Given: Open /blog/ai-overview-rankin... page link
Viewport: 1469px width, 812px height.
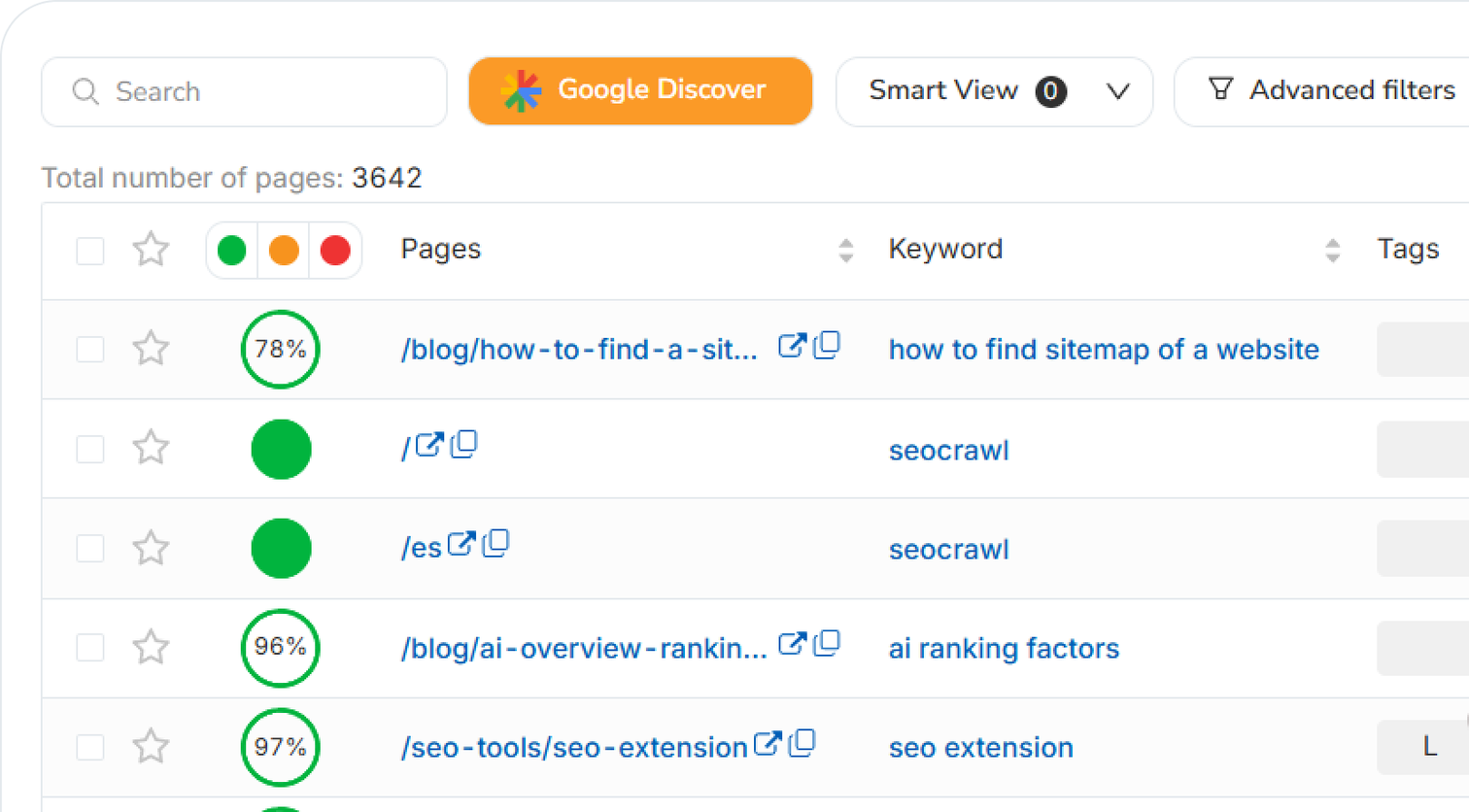Looking at the screenshot, I should (x=584, y=649).
